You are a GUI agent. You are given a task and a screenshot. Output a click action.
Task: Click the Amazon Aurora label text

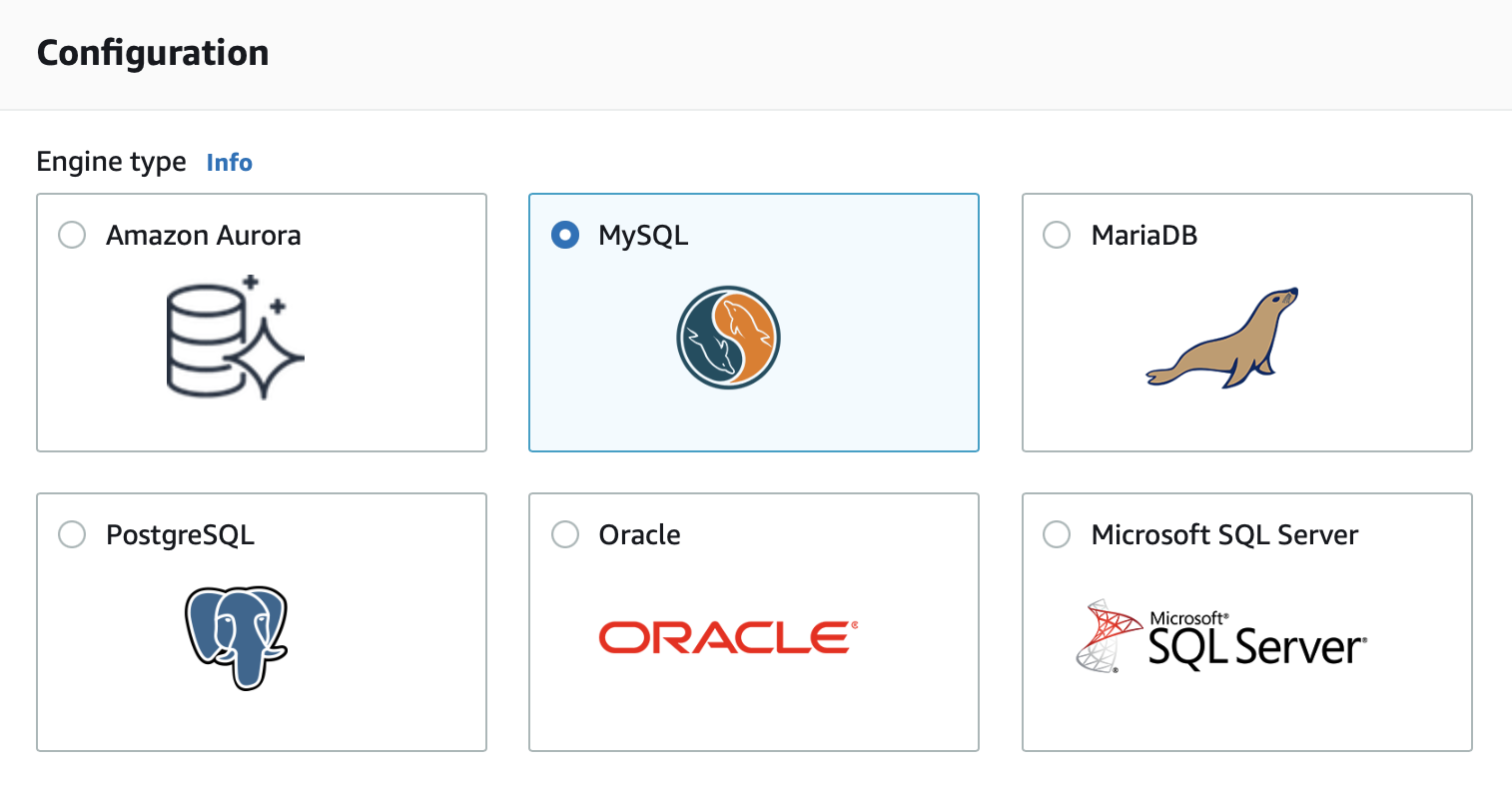[204, 235]
